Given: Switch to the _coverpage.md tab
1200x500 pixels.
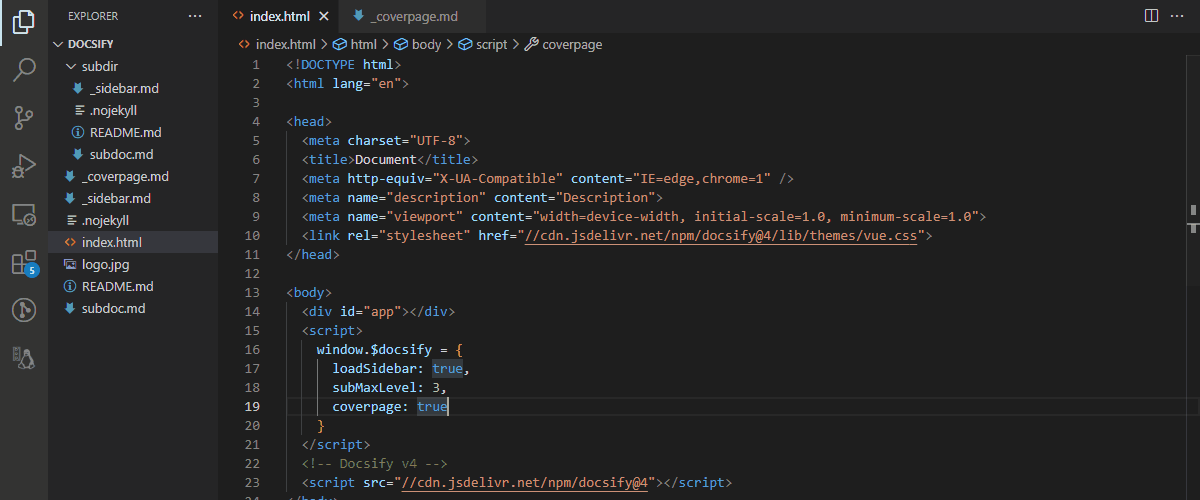Looking at the screenshot, I should (413, 16).
